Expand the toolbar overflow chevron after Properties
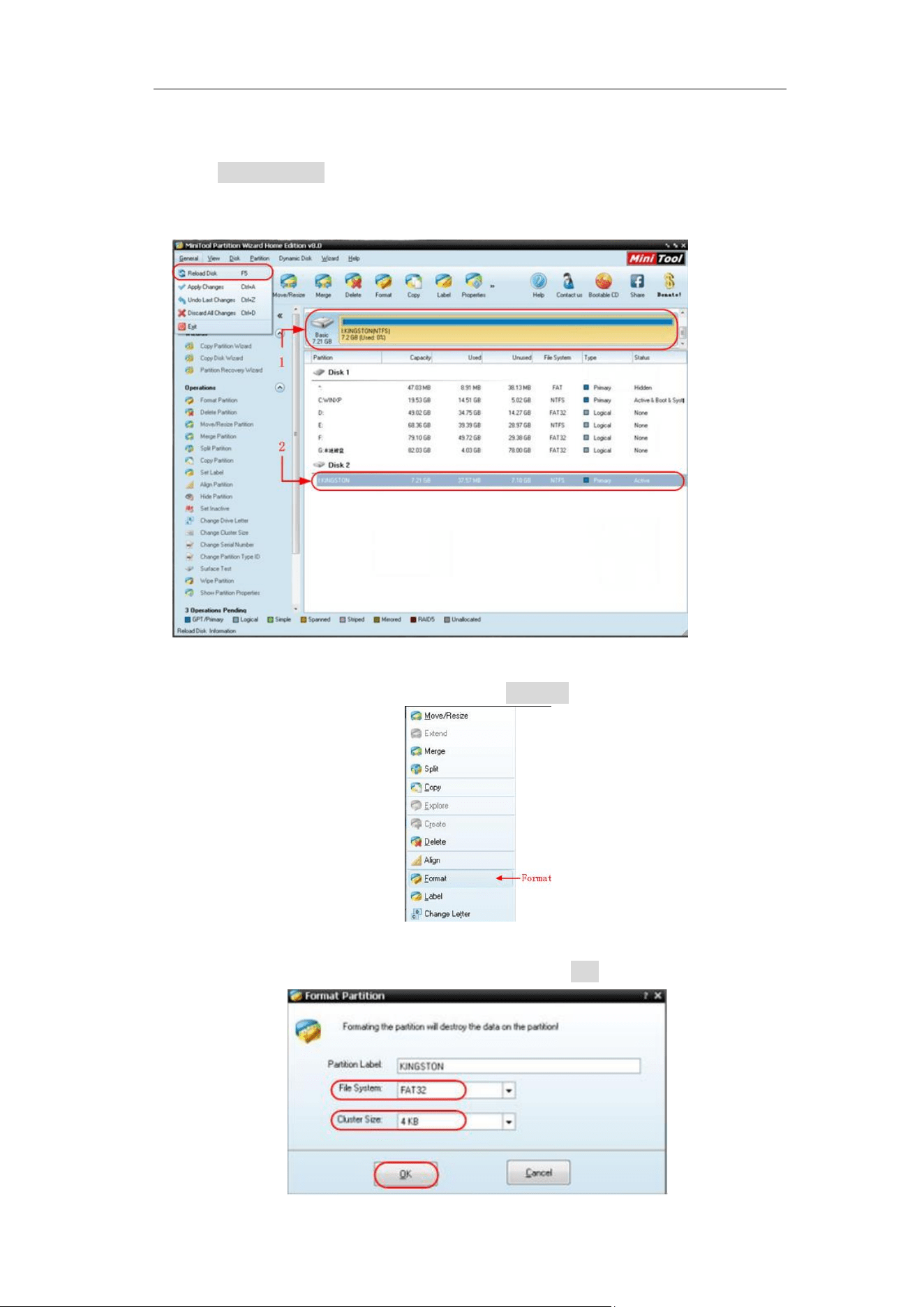This screenshot has height=1307, width=924. (493, 286)
